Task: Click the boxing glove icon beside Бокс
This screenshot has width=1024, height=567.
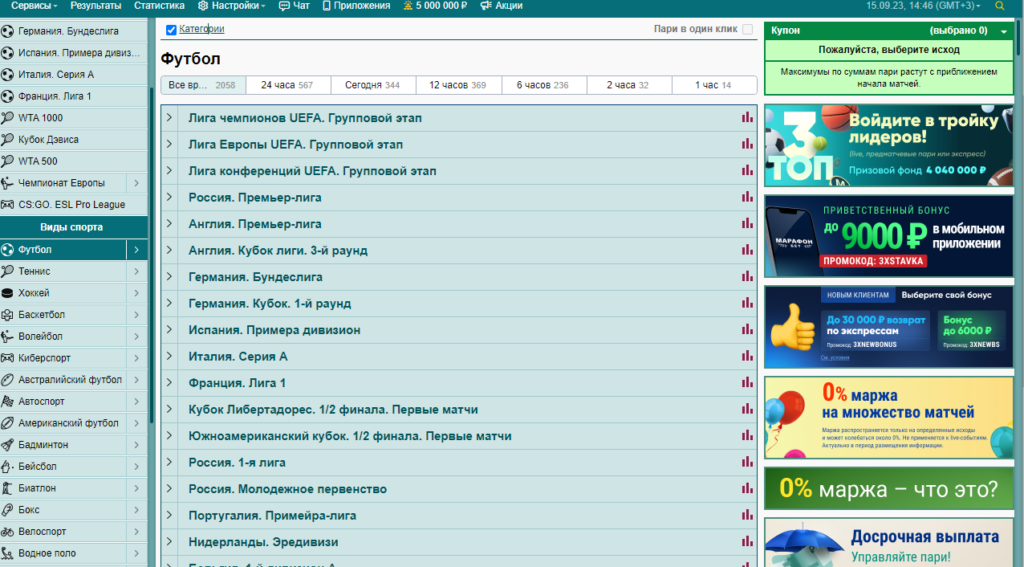Action: (x=7, y=510)
